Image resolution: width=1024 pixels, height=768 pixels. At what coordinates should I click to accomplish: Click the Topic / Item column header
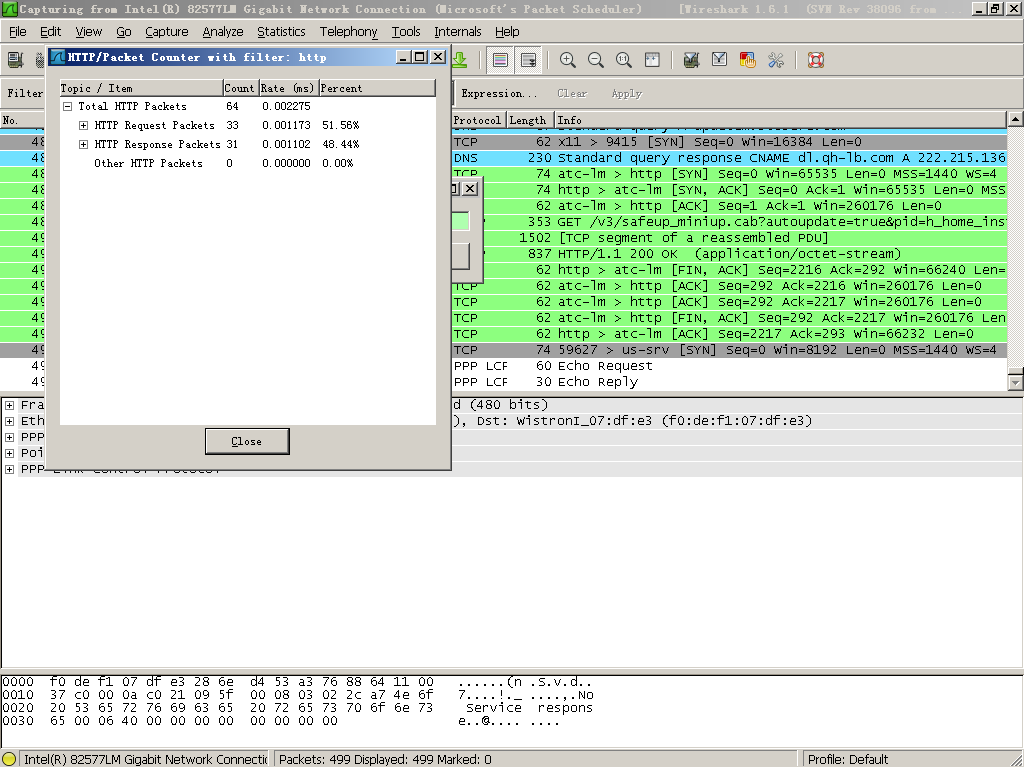pyautogui.click(x=141, y=88)
